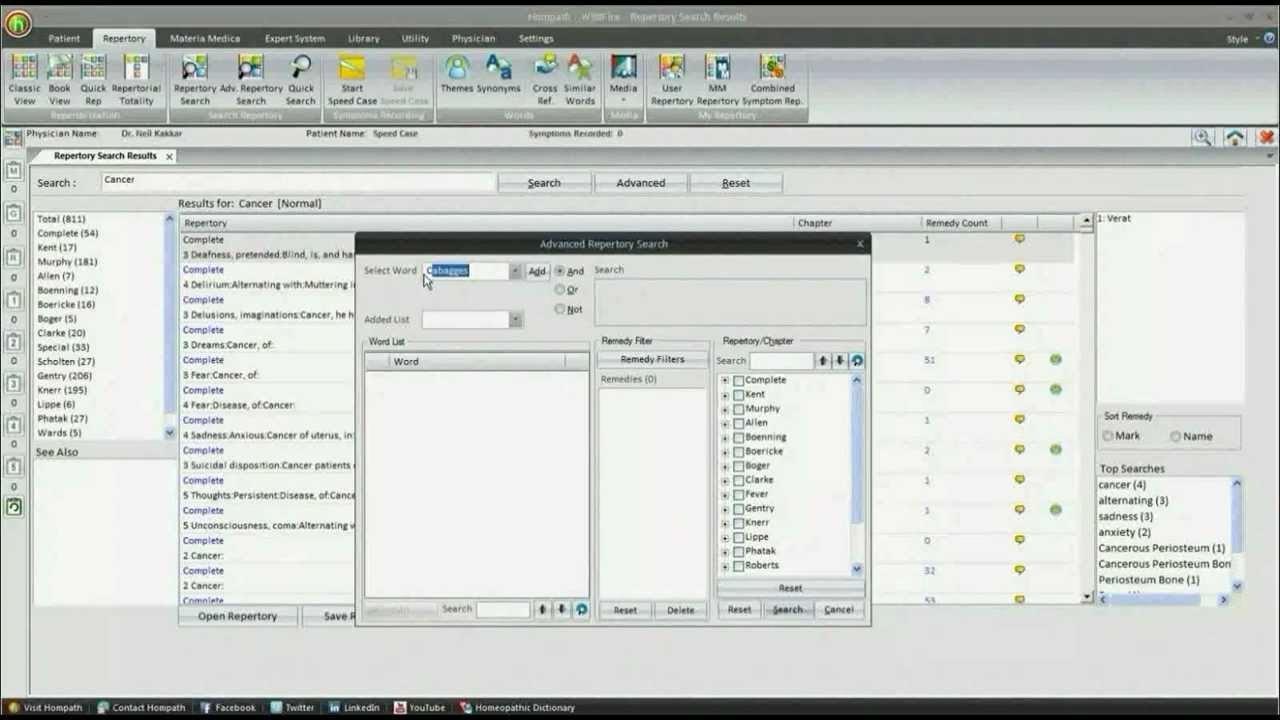This screenshot has height=720, width=1280.
Task: Click the Advanced button beside Search
Action: (640, 183)
